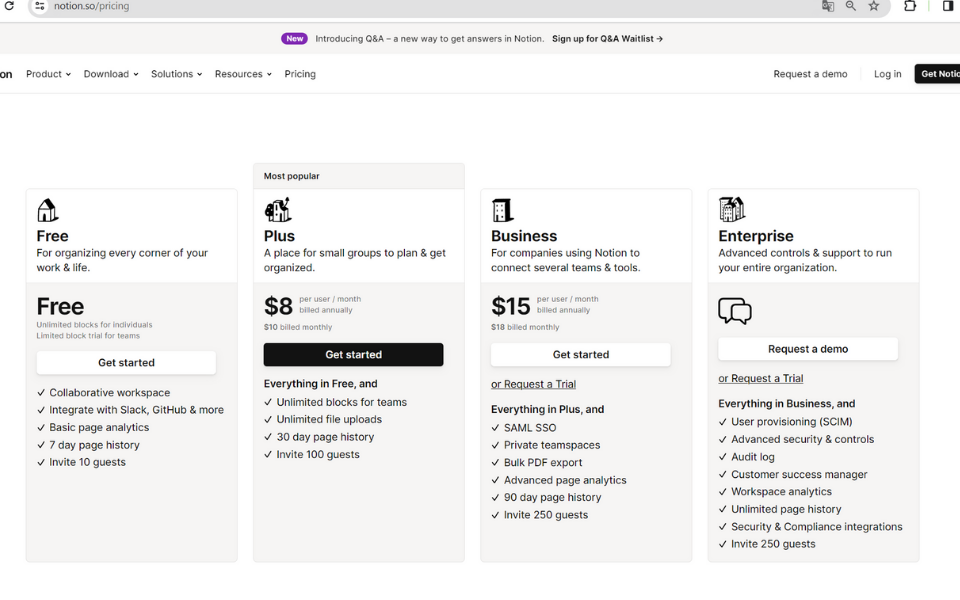
Task: Click the Enterprise chat bubbles icon
Action: coord(735,311)
